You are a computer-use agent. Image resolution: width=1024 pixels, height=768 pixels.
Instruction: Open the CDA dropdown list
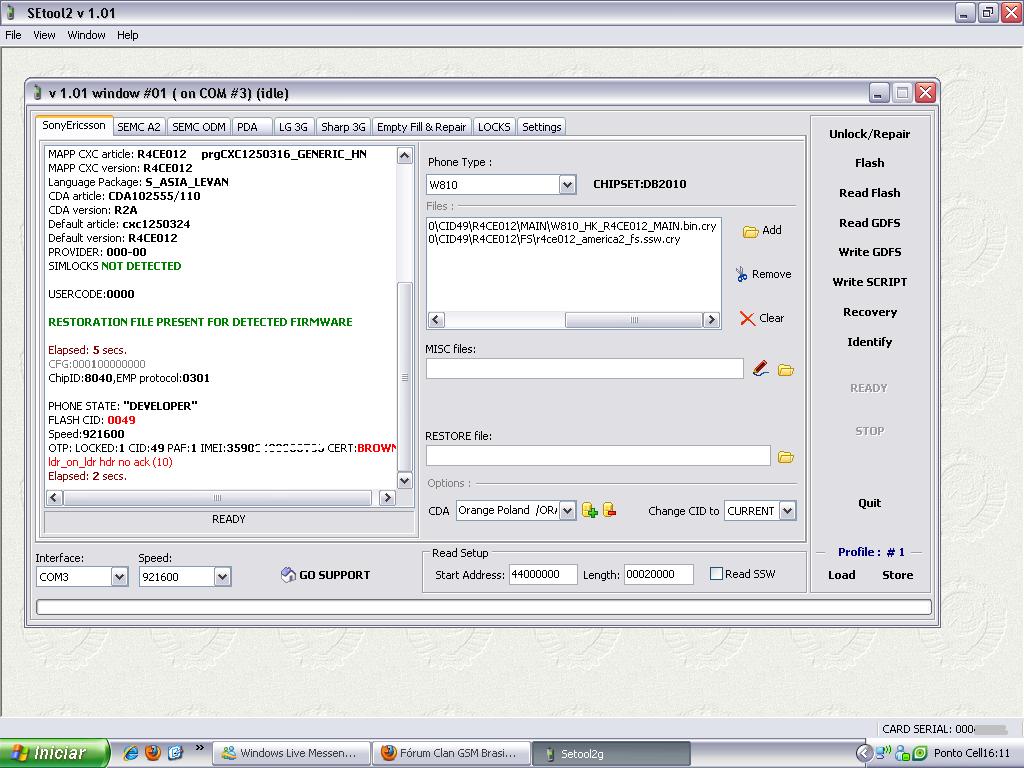(x=568, y=510)
